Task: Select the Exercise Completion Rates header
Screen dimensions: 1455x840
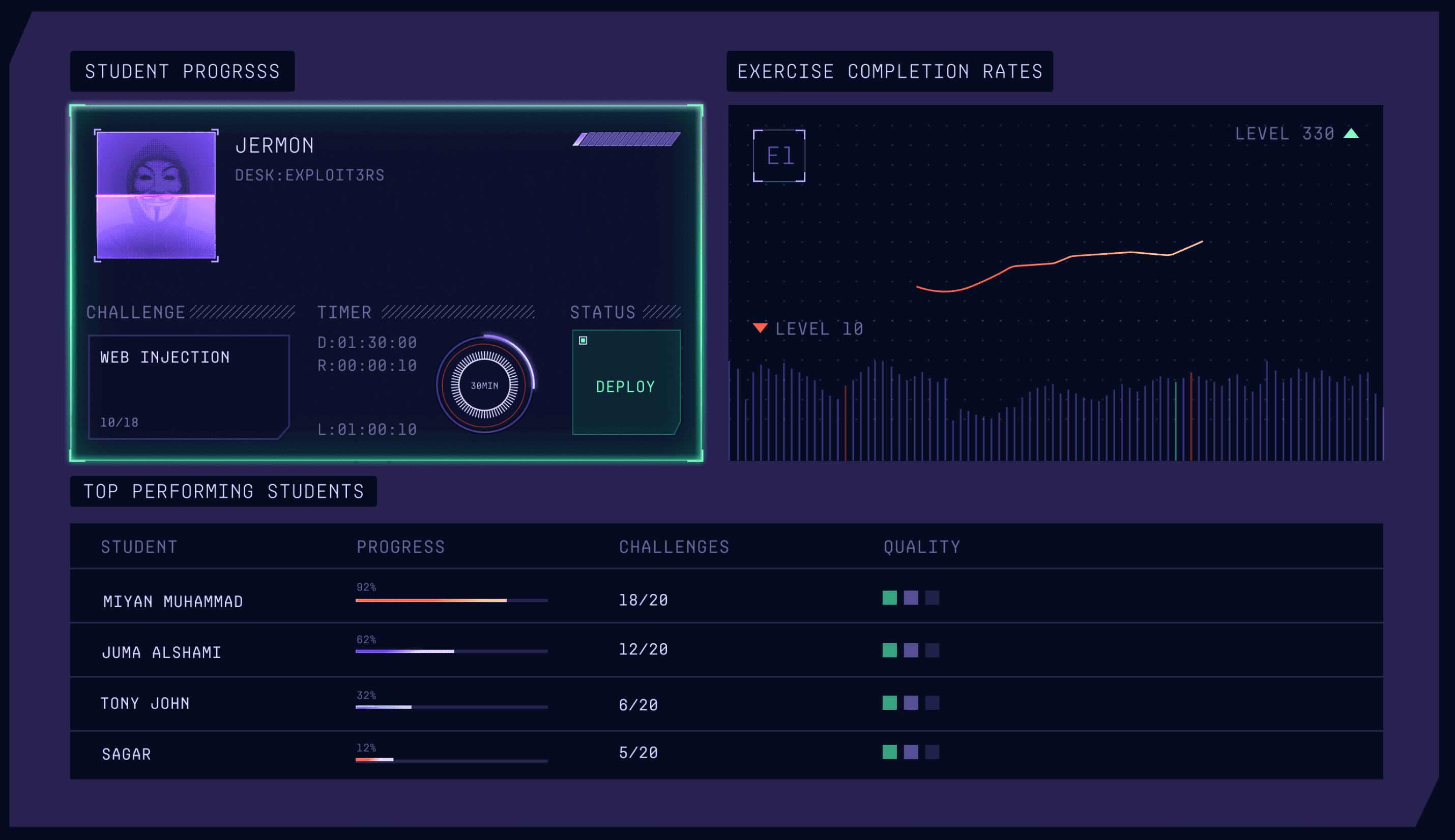Action: click(x=889, y=72)
